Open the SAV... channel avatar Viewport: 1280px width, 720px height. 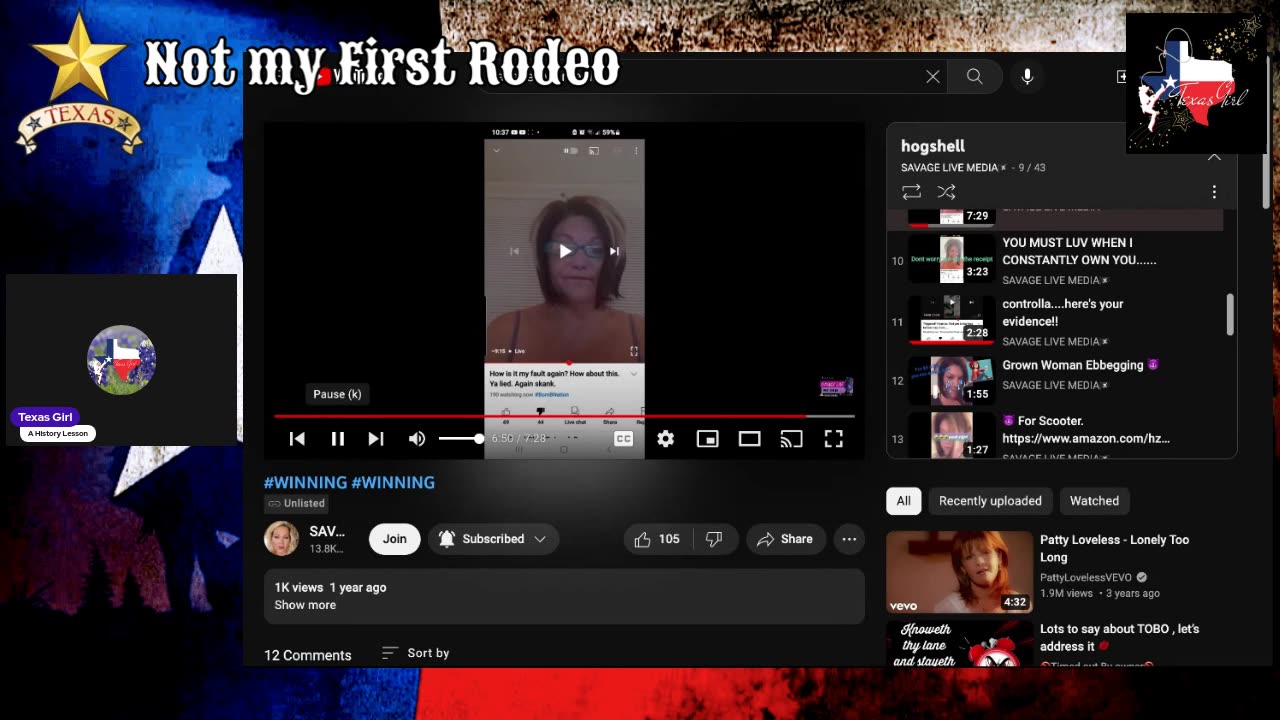(x=281, y=539)
